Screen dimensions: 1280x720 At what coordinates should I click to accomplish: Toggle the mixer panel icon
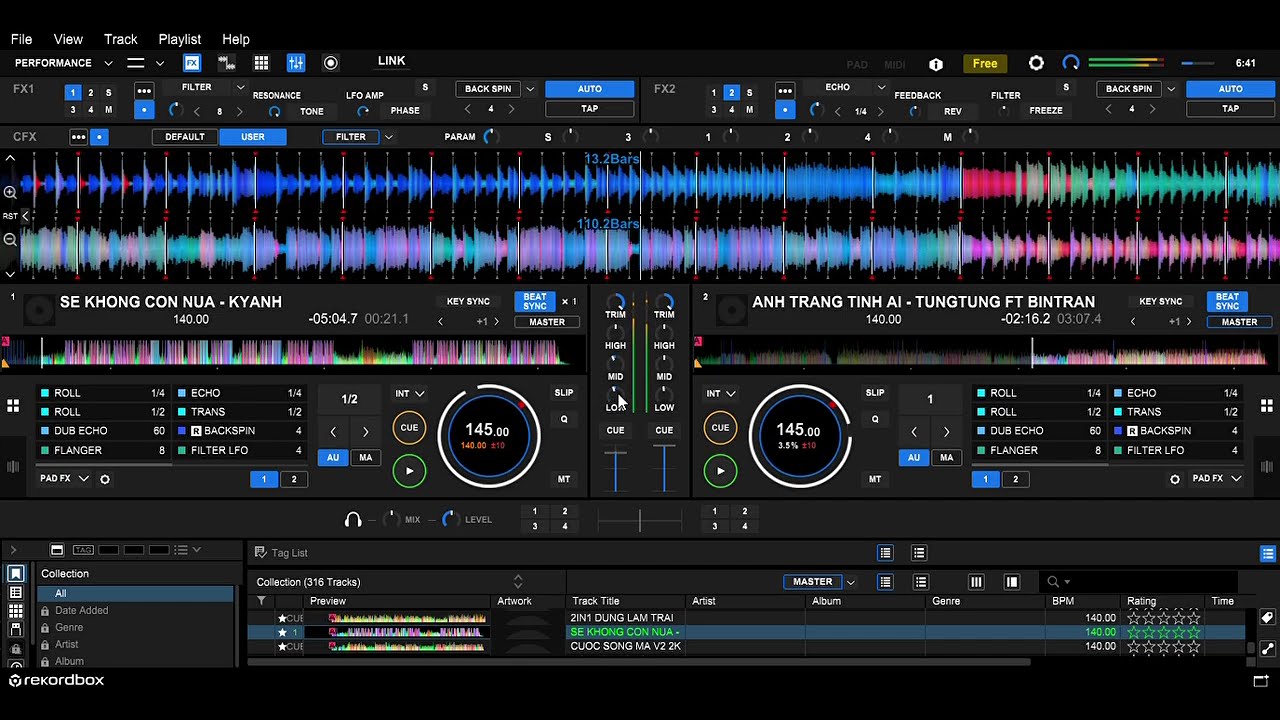296,63
